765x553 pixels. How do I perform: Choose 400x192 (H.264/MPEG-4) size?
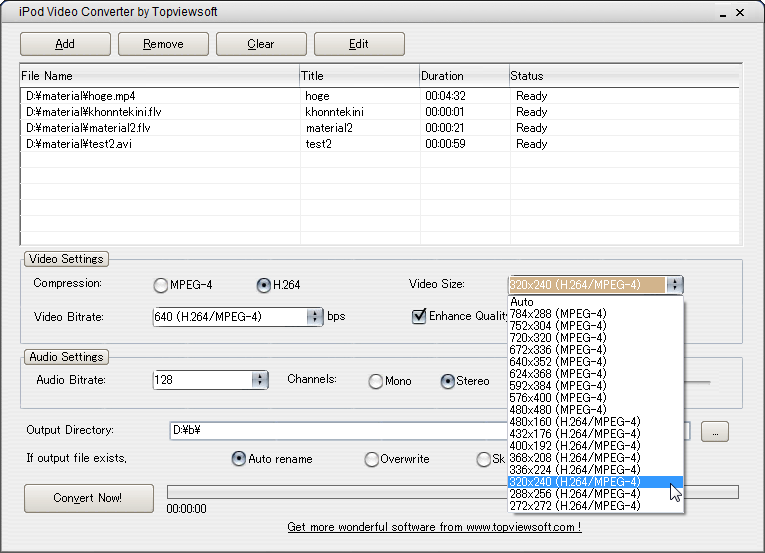pos(596,446)
